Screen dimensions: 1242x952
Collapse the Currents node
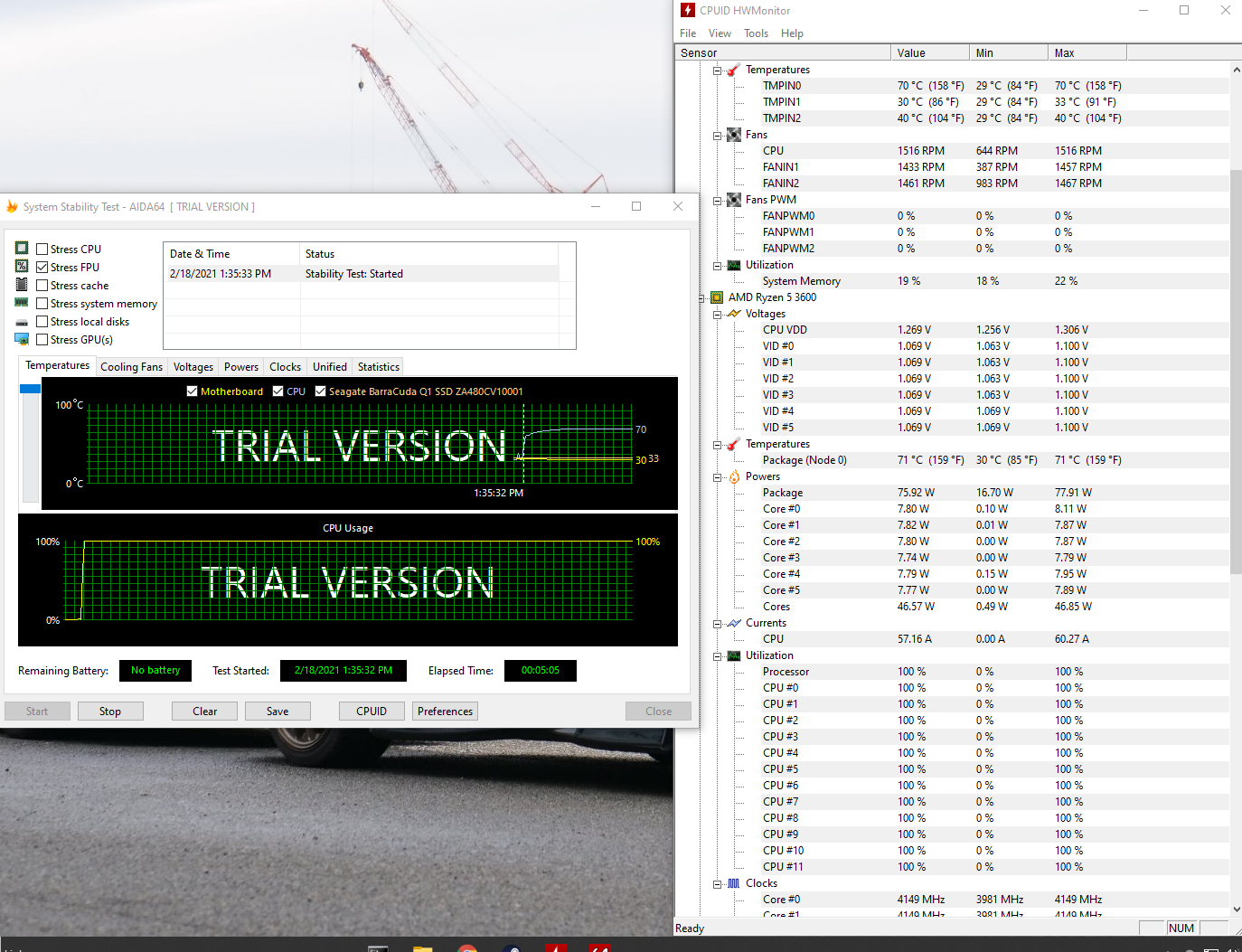pos(717,623)
